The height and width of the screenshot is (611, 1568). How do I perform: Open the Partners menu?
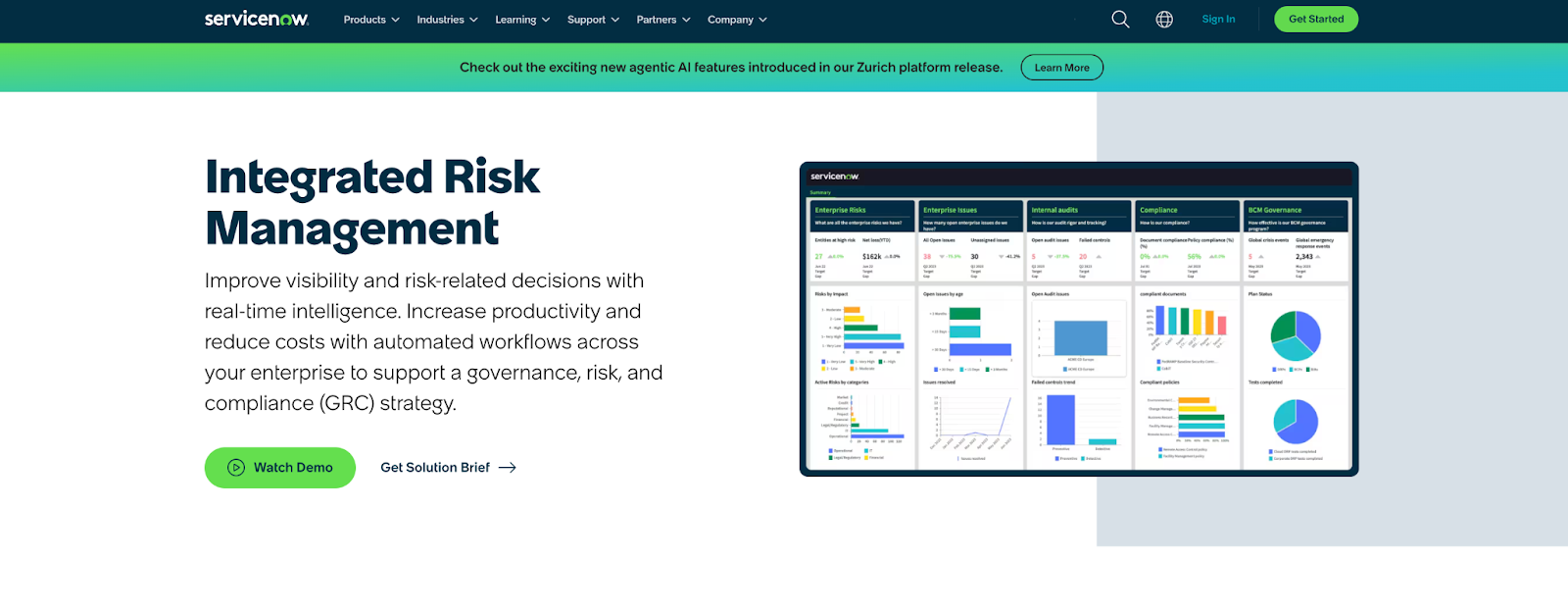pos(662,20)
